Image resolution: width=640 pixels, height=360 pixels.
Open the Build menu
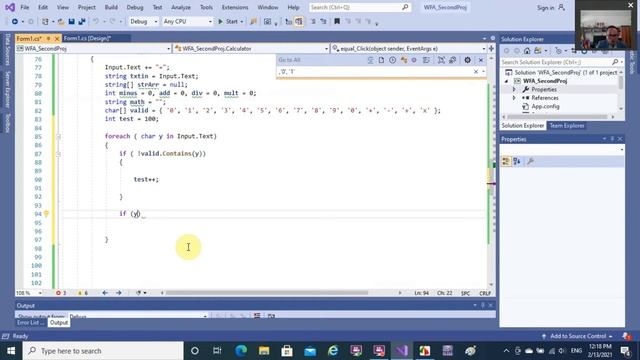111,7
